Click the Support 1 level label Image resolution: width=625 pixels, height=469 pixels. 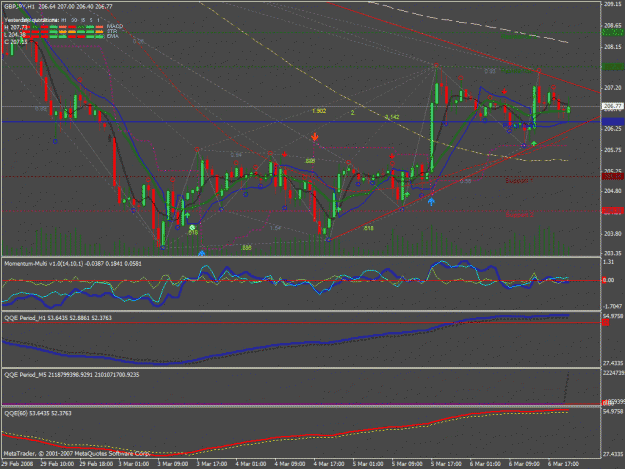pos(519,181)
